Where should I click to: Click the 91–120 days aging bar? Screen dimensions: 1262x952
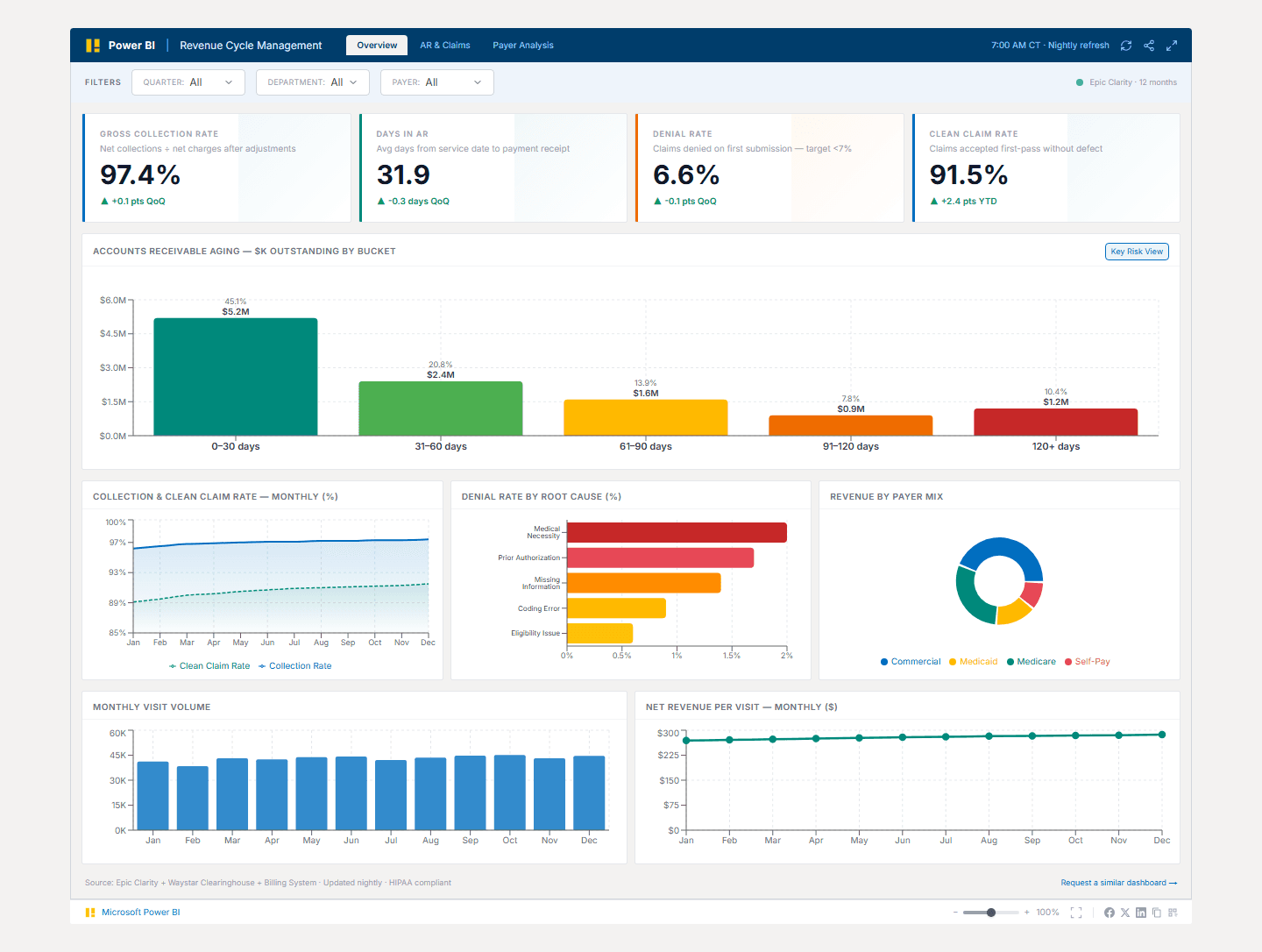point(851,425)
